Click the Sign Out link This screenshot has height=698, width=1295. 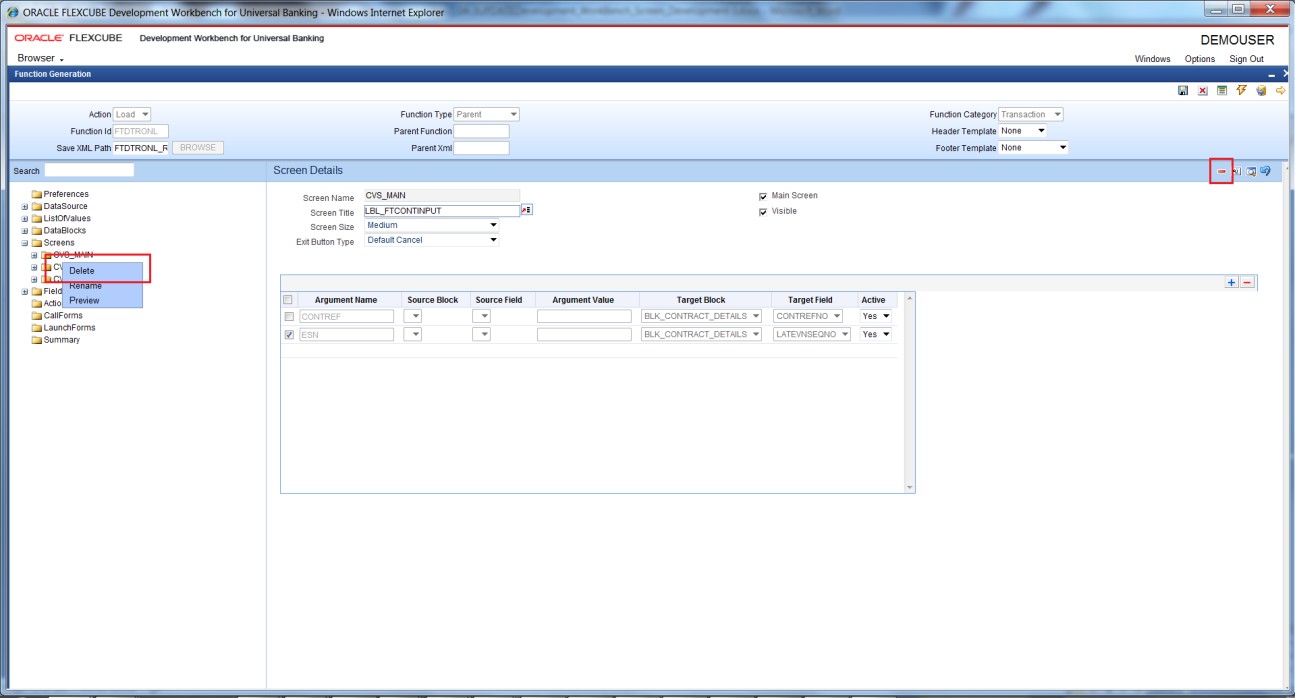(x=1246, y=59)
